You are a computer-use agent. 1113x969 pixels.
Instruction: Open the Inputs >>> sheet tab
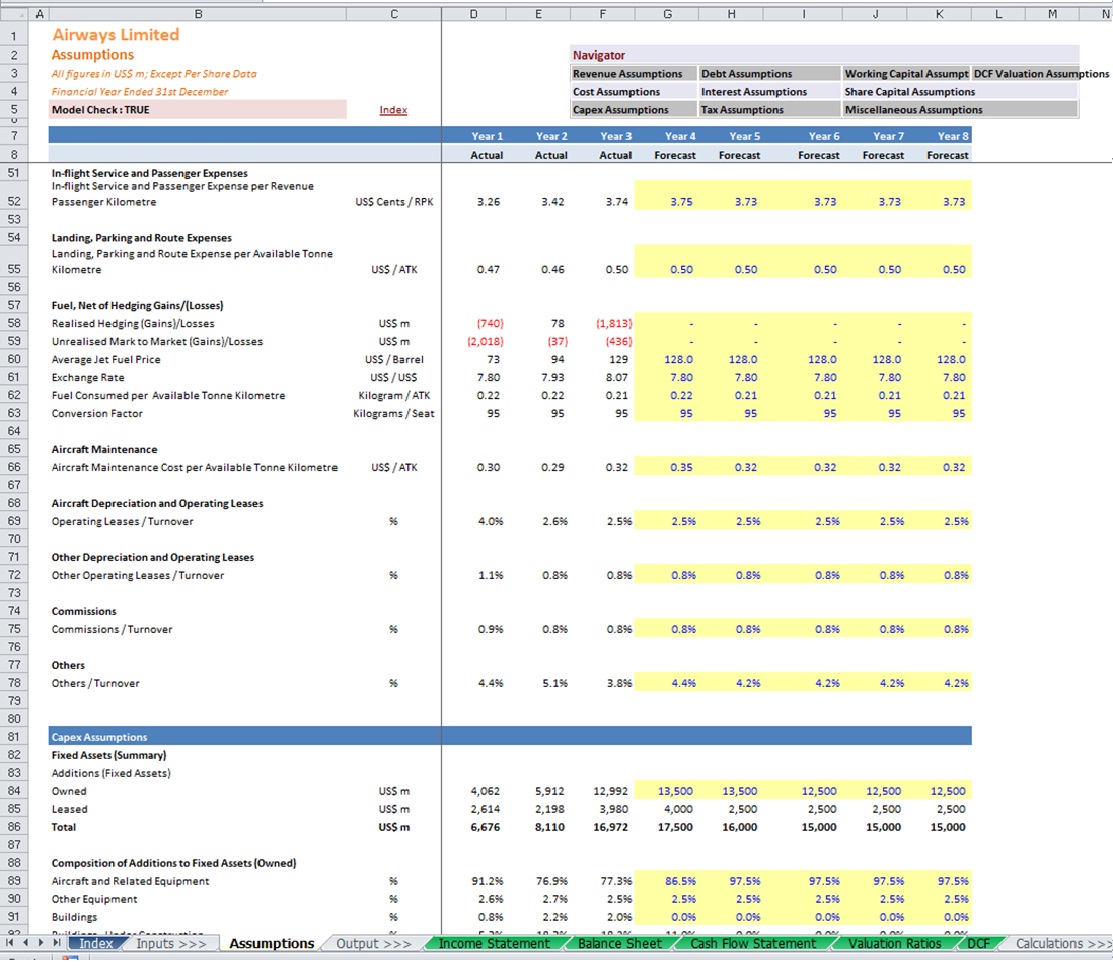click(171, 943)
